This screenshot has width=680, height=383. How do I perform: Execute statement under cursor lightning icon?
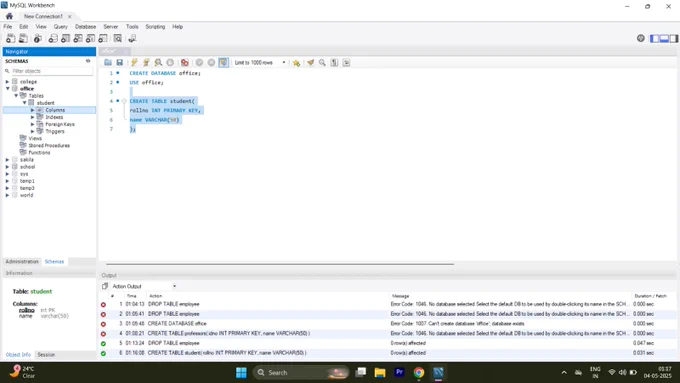(146, 62)
